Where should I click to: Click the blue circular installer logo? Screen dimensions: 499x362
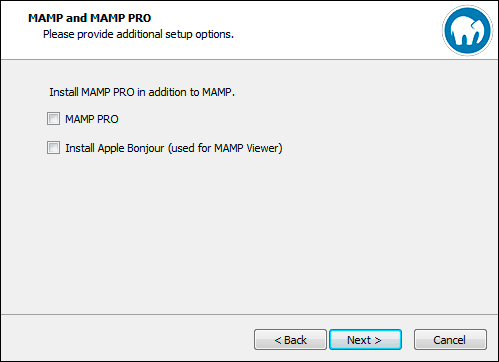click(x=467, y=30)
